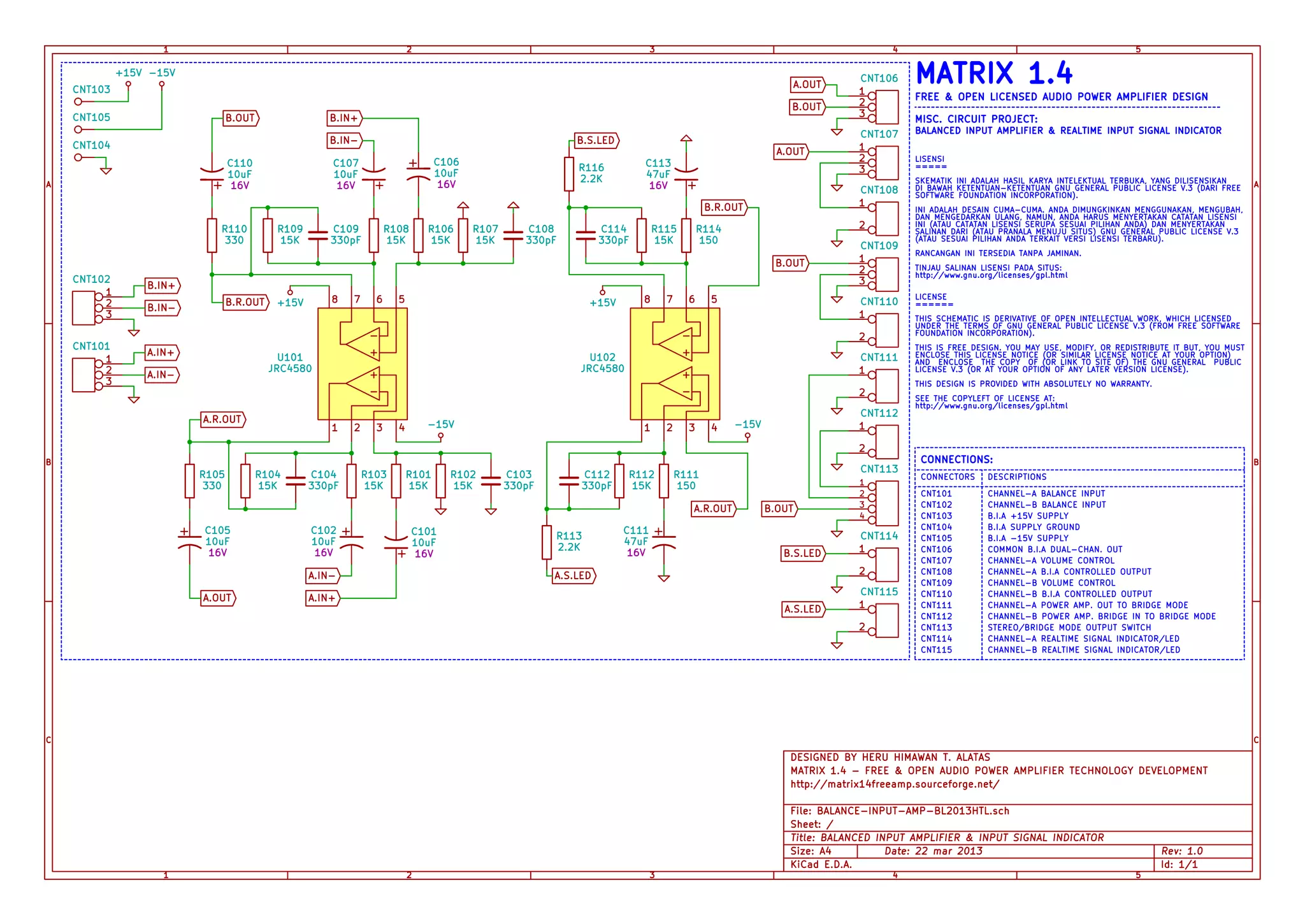The width and height of the screenshot is (1305, 924).
Task: Click the Date: 22 mar 2013 field
Action: coord(934,851)
